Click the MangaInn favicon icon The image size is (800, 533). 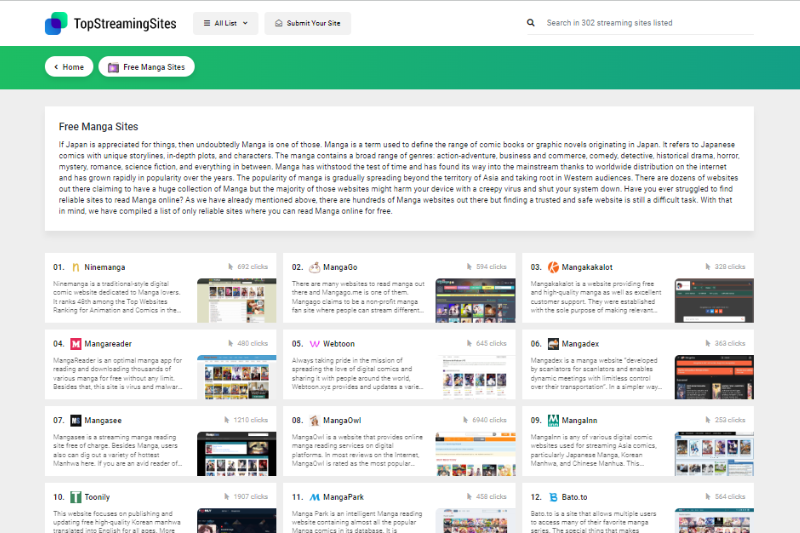[x=553, y=420]
